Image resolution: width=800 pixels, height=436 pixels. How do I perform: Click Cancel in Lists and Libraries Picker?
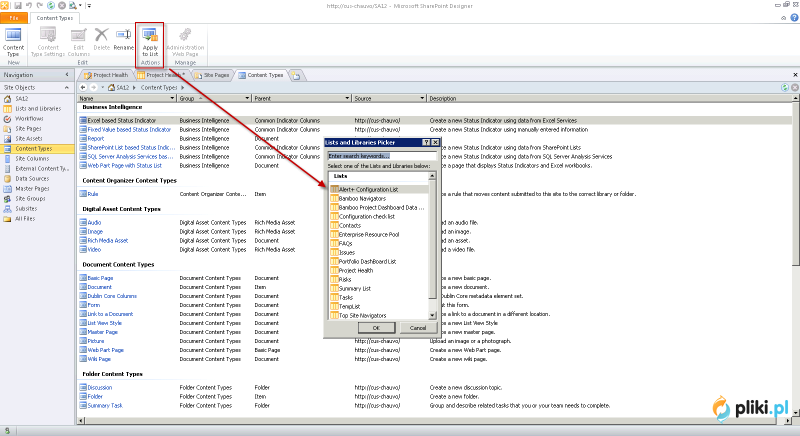(417, 328)
